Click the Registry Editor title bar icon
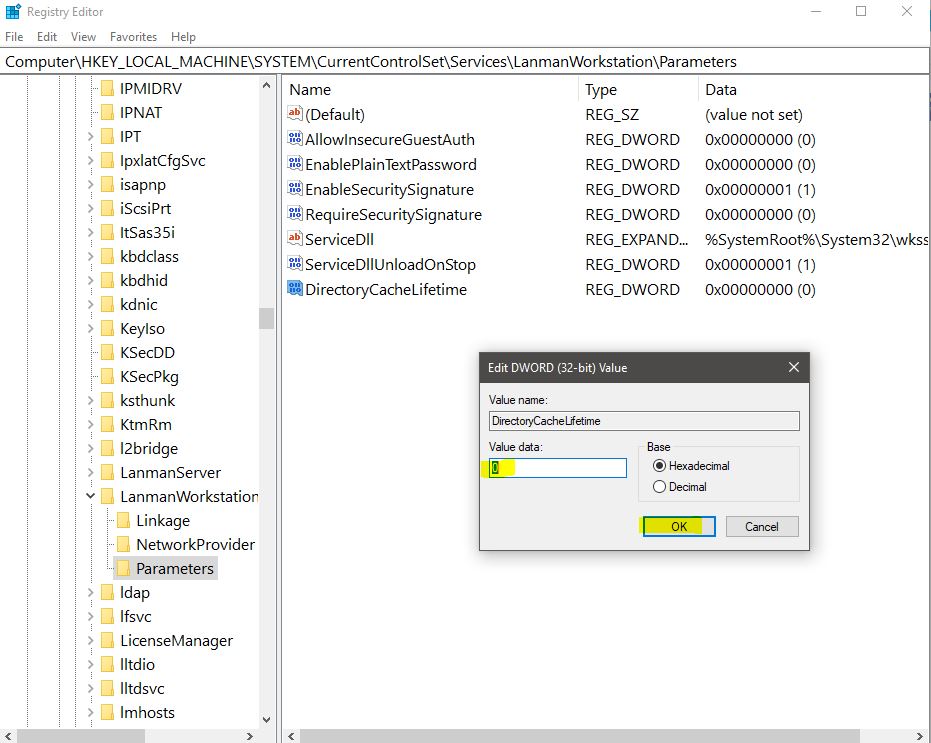This screenshot has width=931, height=743. point(11,11)
